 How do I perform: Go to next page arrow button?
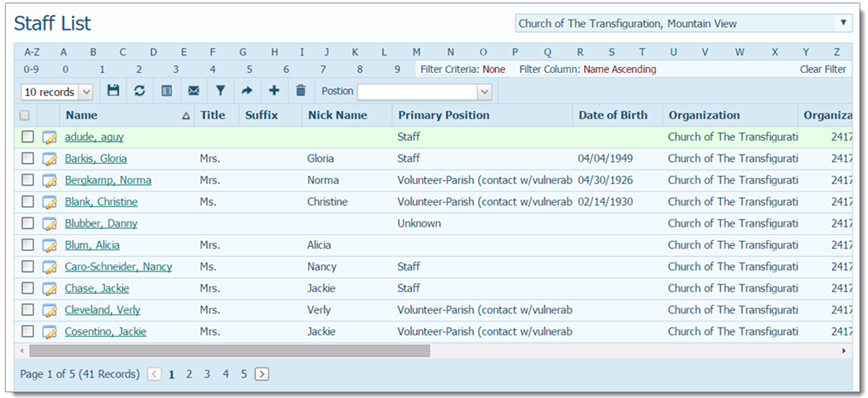coord(262,374)
